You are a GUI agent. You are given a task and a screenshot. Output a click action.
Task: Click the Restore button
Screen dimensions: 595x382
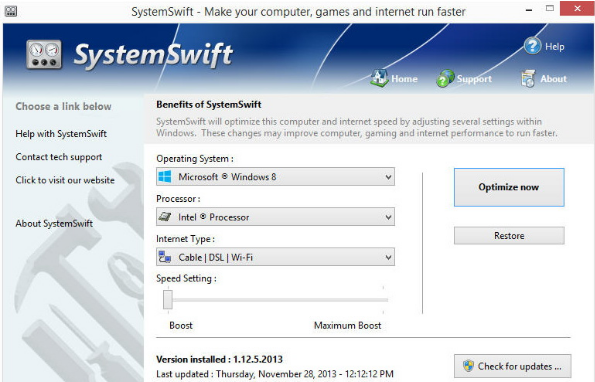click(x=509, y=236)
